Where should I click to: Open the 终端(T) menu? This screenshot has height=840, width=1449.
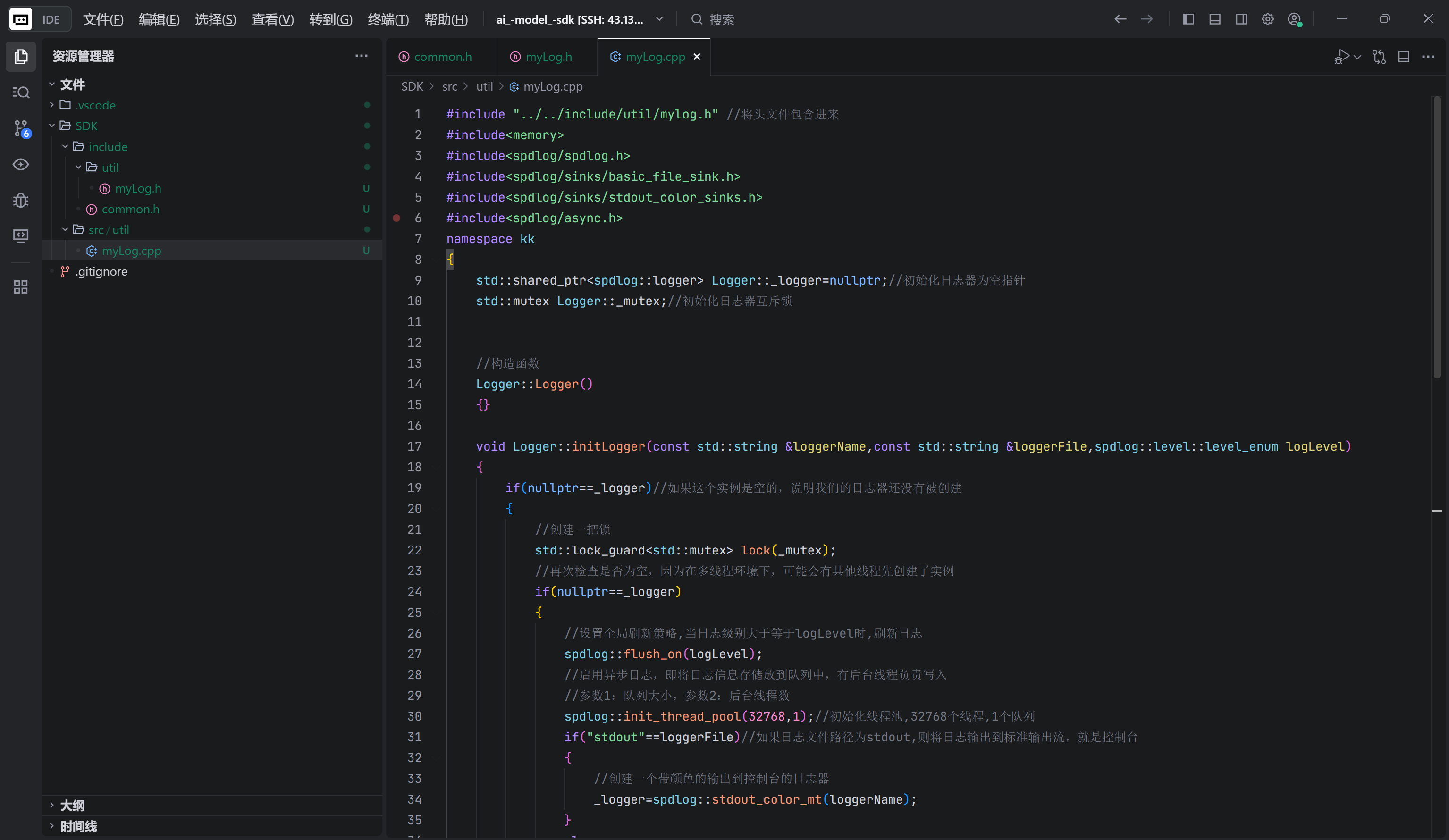point(388,19)
